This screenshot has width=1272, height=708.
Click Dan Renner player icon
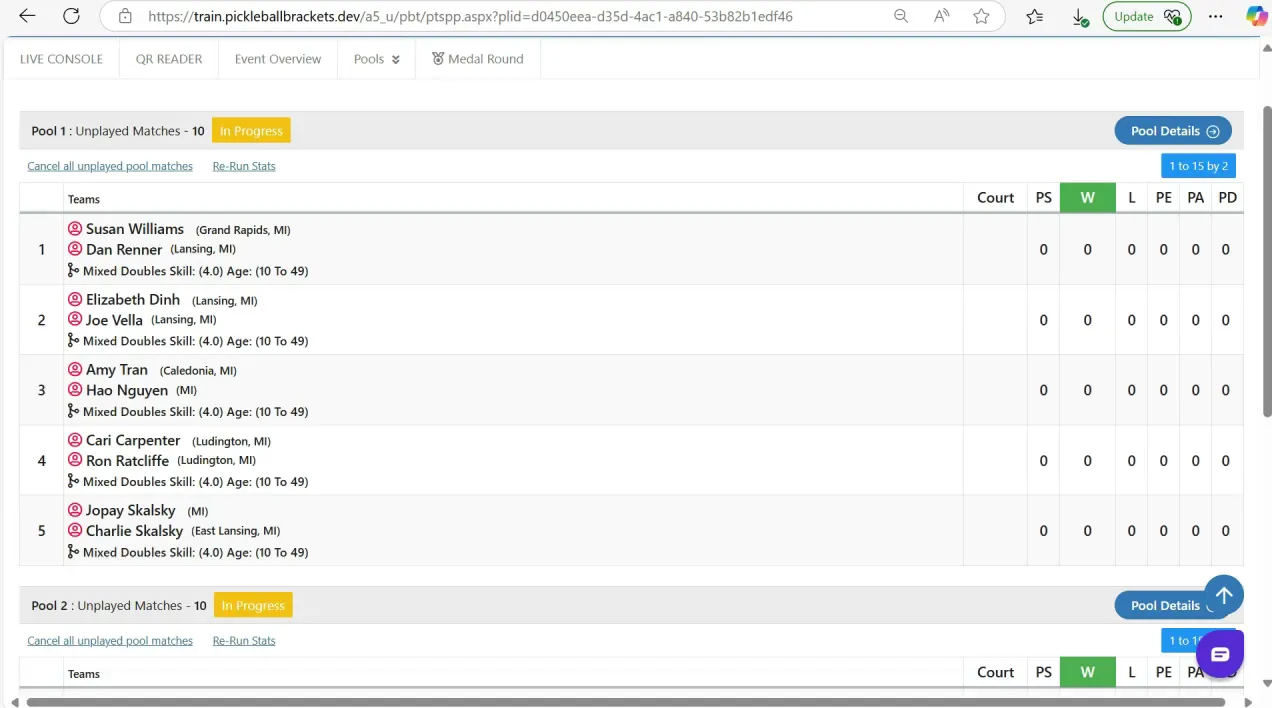tap(75, 249)
